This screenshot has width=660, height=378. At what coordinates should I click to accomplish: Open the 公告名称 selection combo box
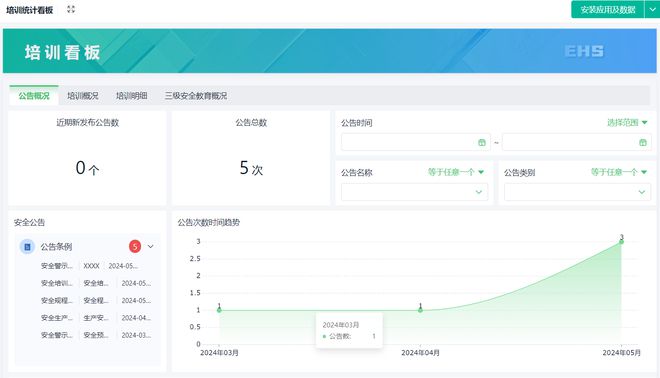click(414, 192)
